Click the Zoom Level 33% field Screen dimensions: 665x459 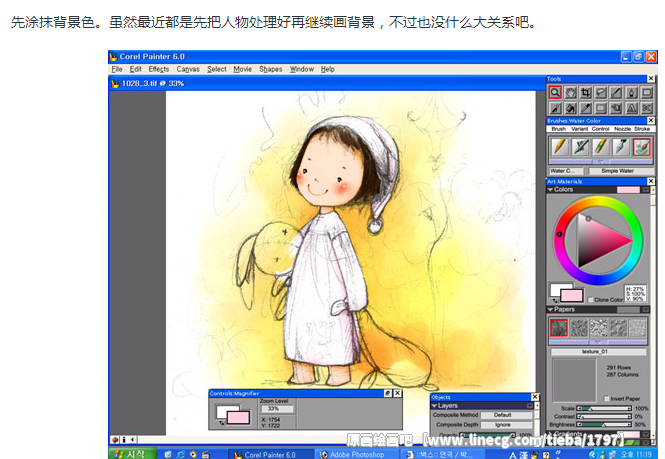pyautogui.click(x=277, y=409)
